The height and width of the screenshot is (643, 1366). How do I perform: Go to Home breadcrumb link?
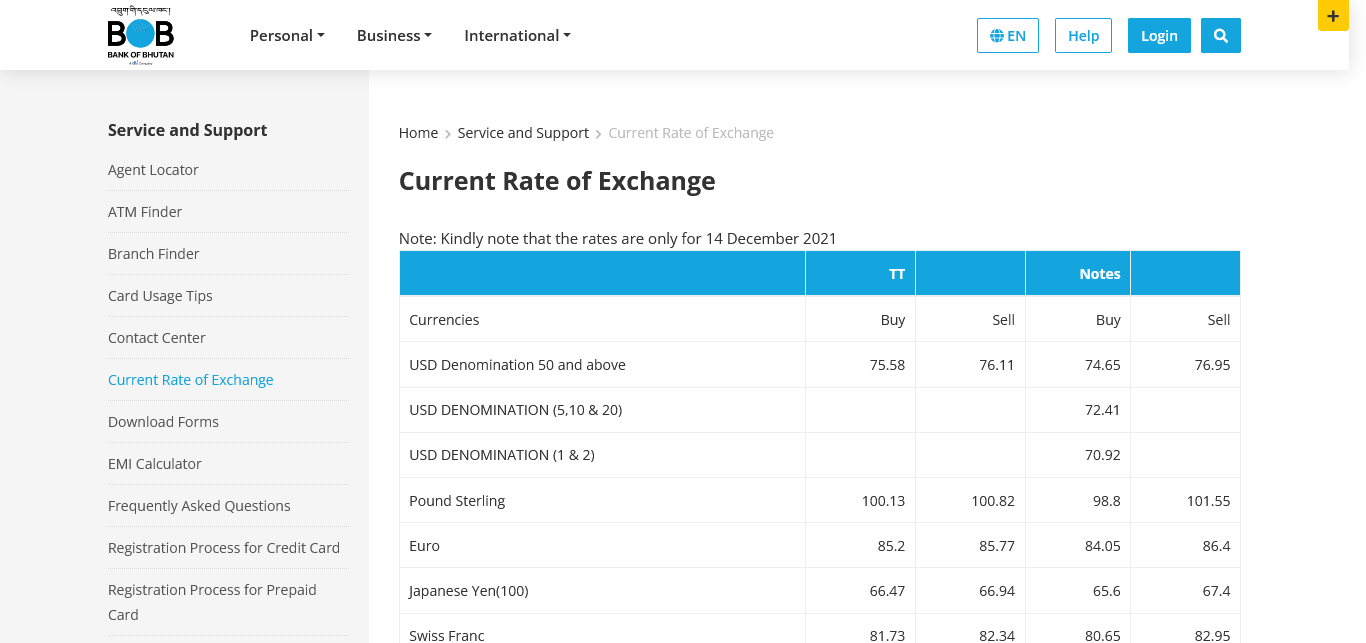point(418,133)
